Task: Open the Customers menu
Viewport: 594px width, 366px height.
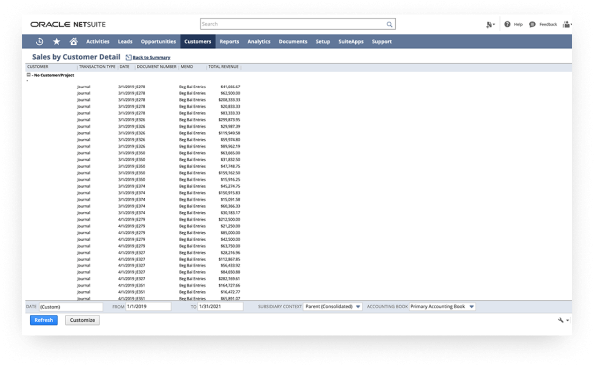Action: pos(198,42)
